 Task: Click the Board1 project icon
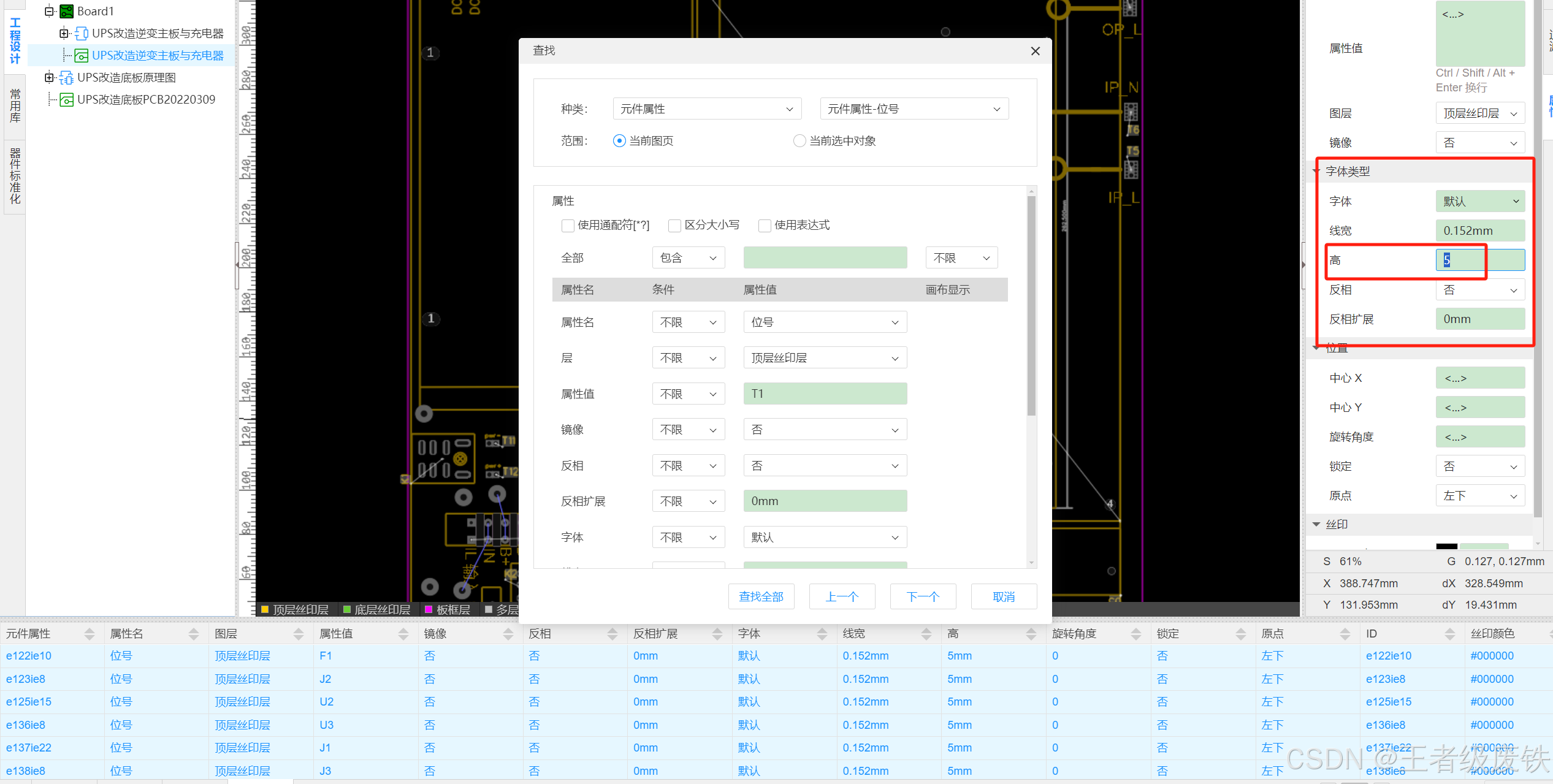67,11
